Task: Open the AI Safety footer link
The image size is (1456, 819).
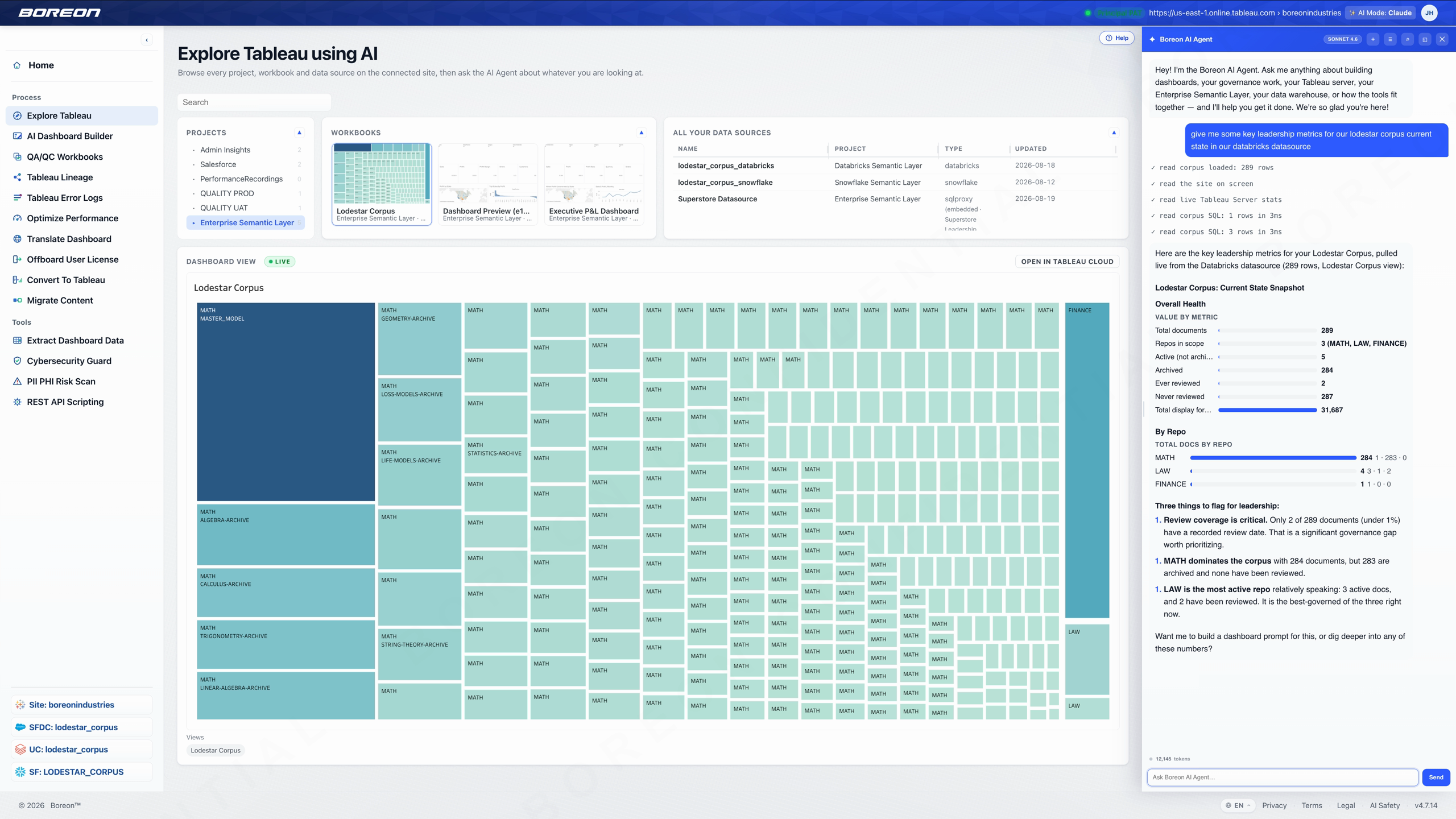Action: 1384,805
